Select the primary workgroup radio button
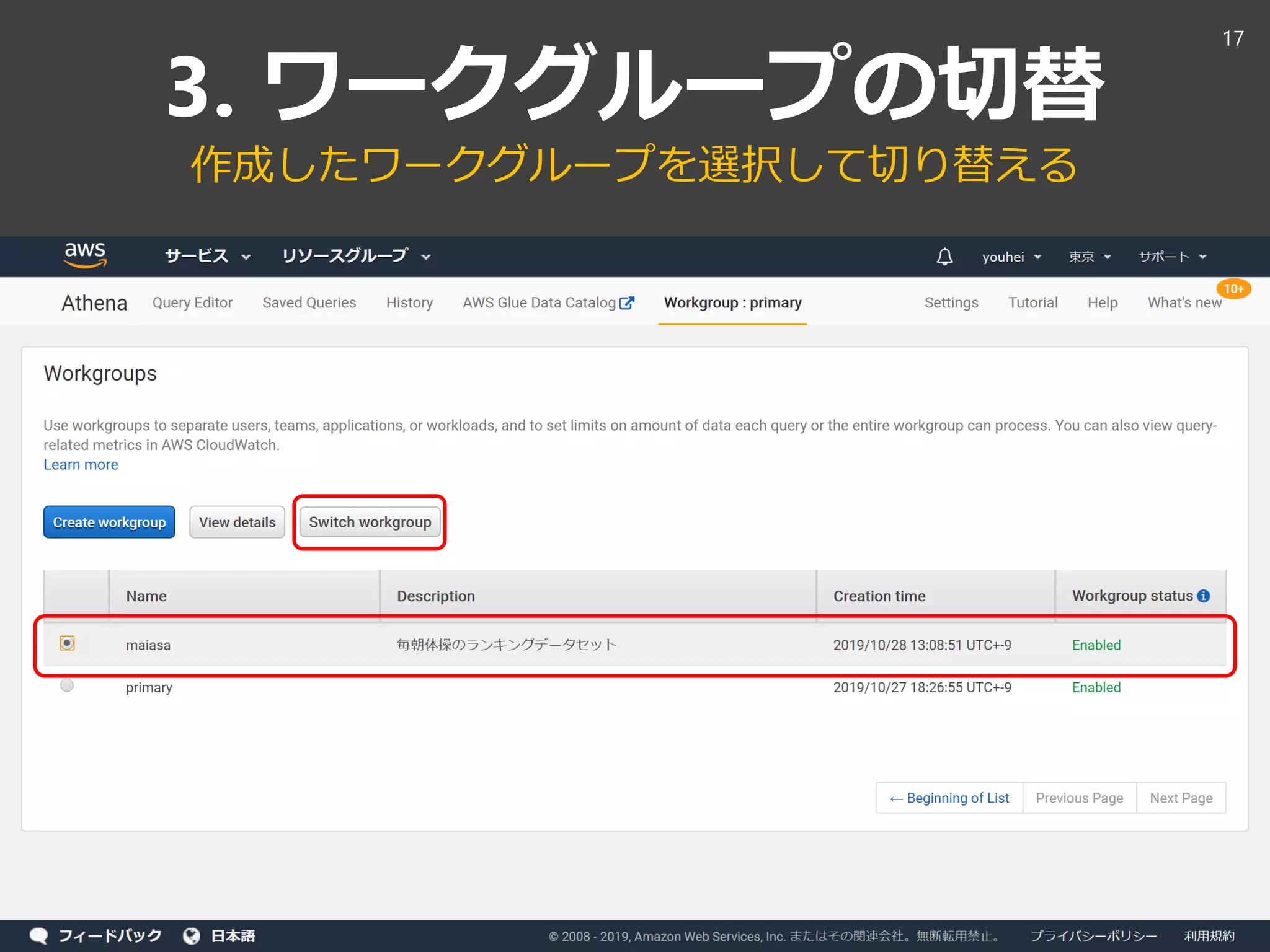Screen dimensions: 1270x952 tap(67, 685)
